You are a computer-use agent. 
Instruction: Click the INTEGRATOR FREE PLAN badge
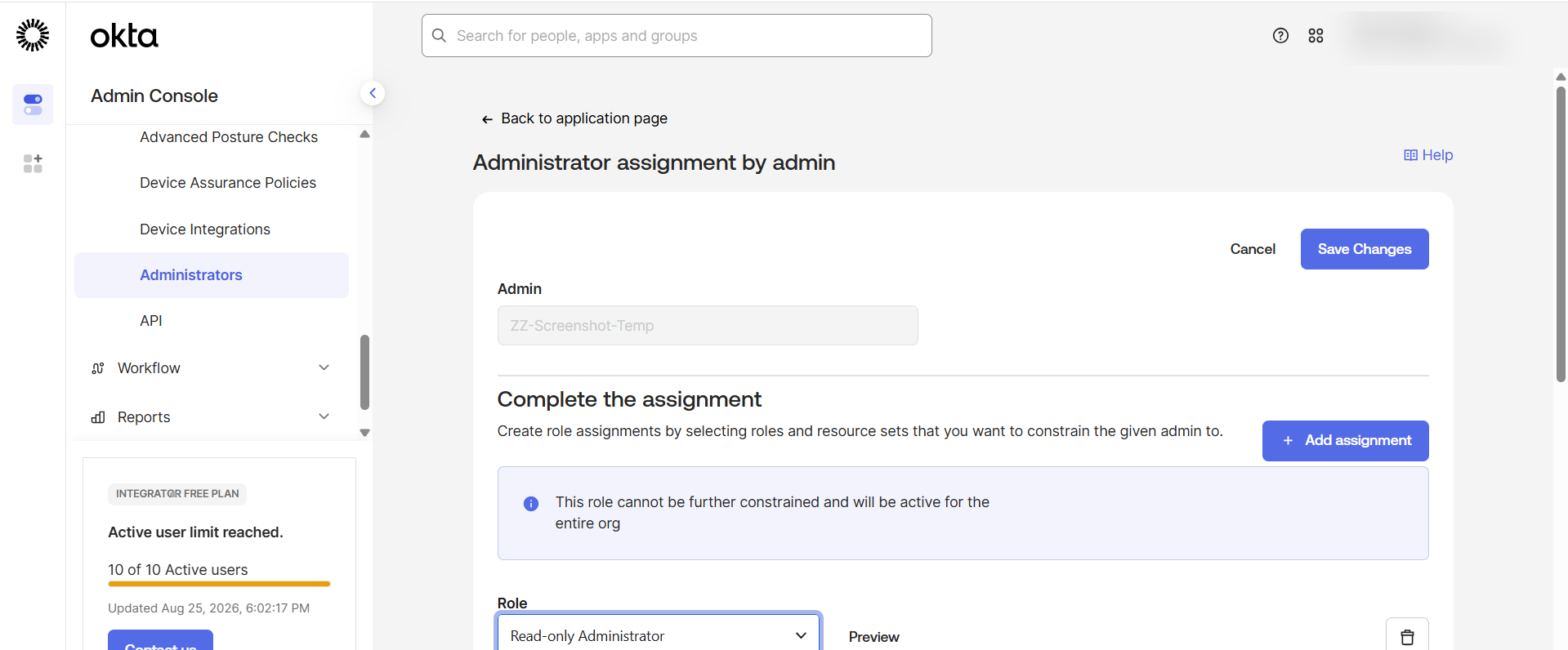point(177,494)
